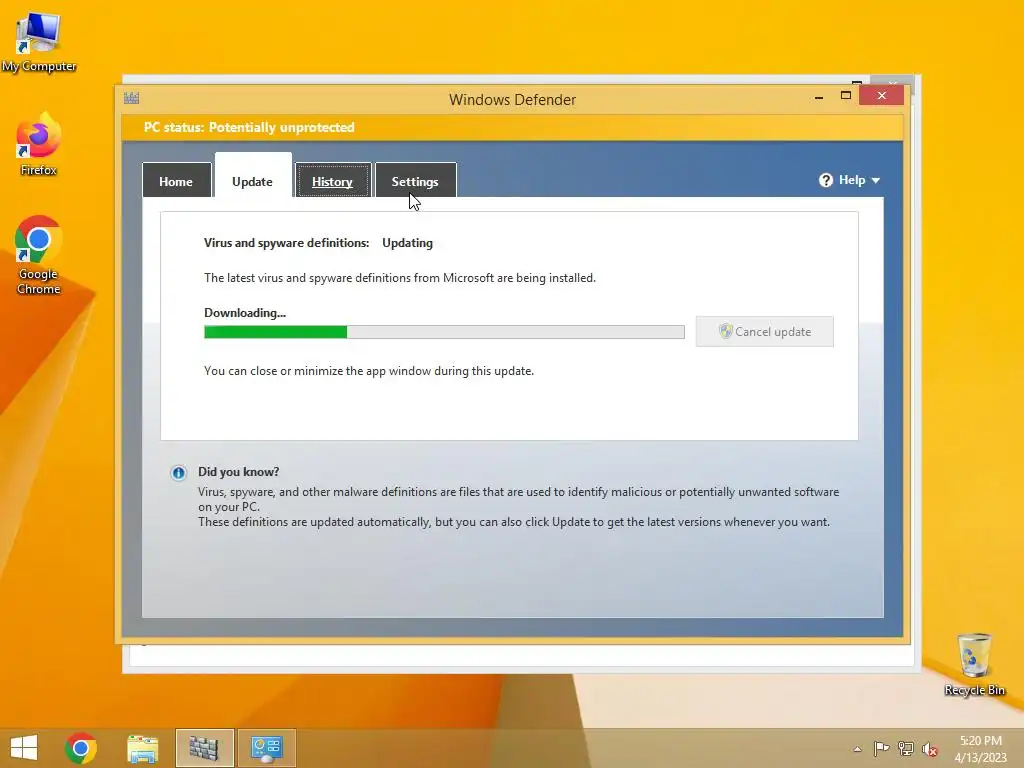Screen dimensions: 1024x768
Task: Select the My Computer desktop icon
Action: click(39, 42)
